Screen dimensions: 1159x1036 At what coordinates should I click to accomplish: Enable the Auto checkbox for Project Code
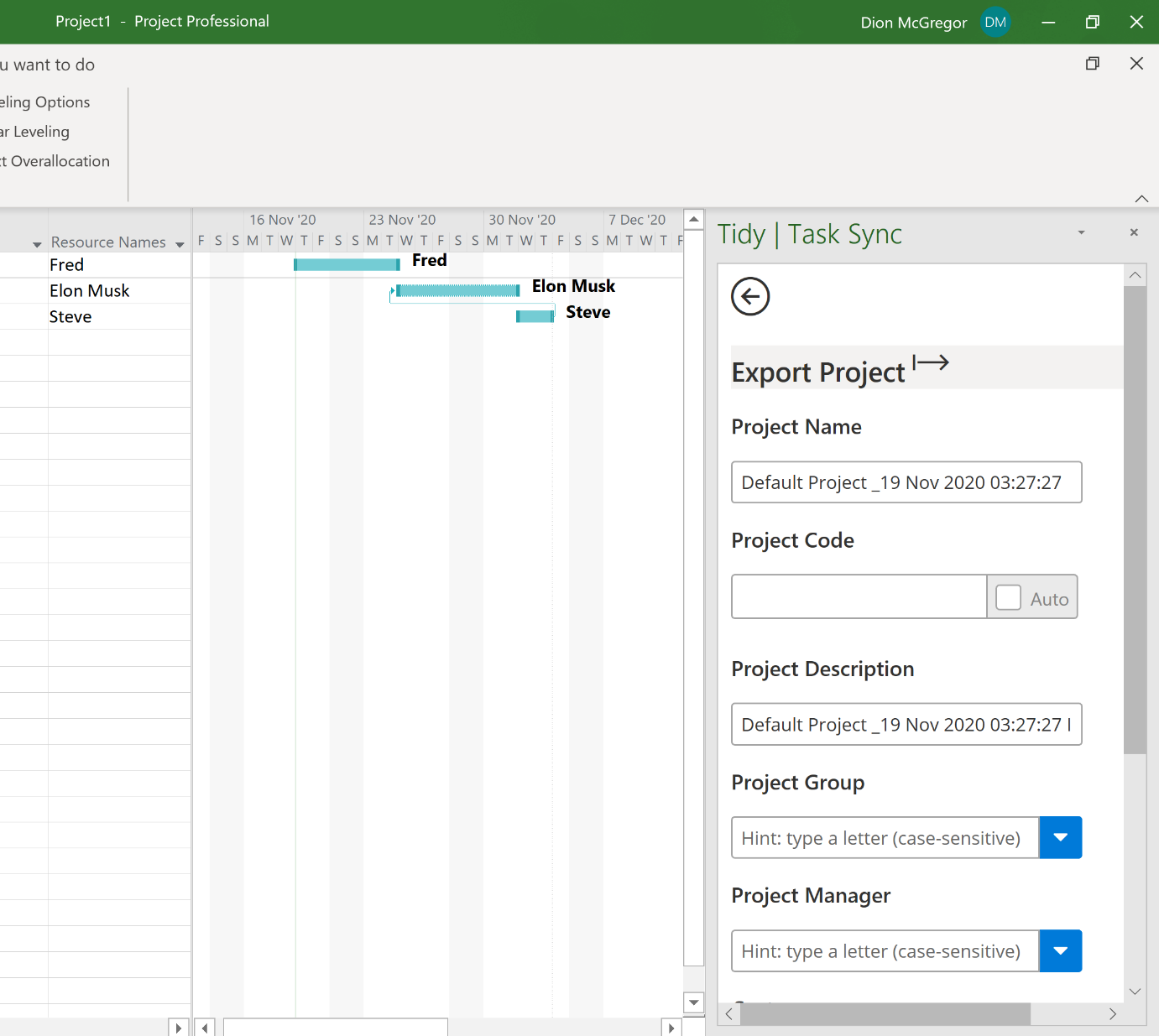click(1008, 596)
